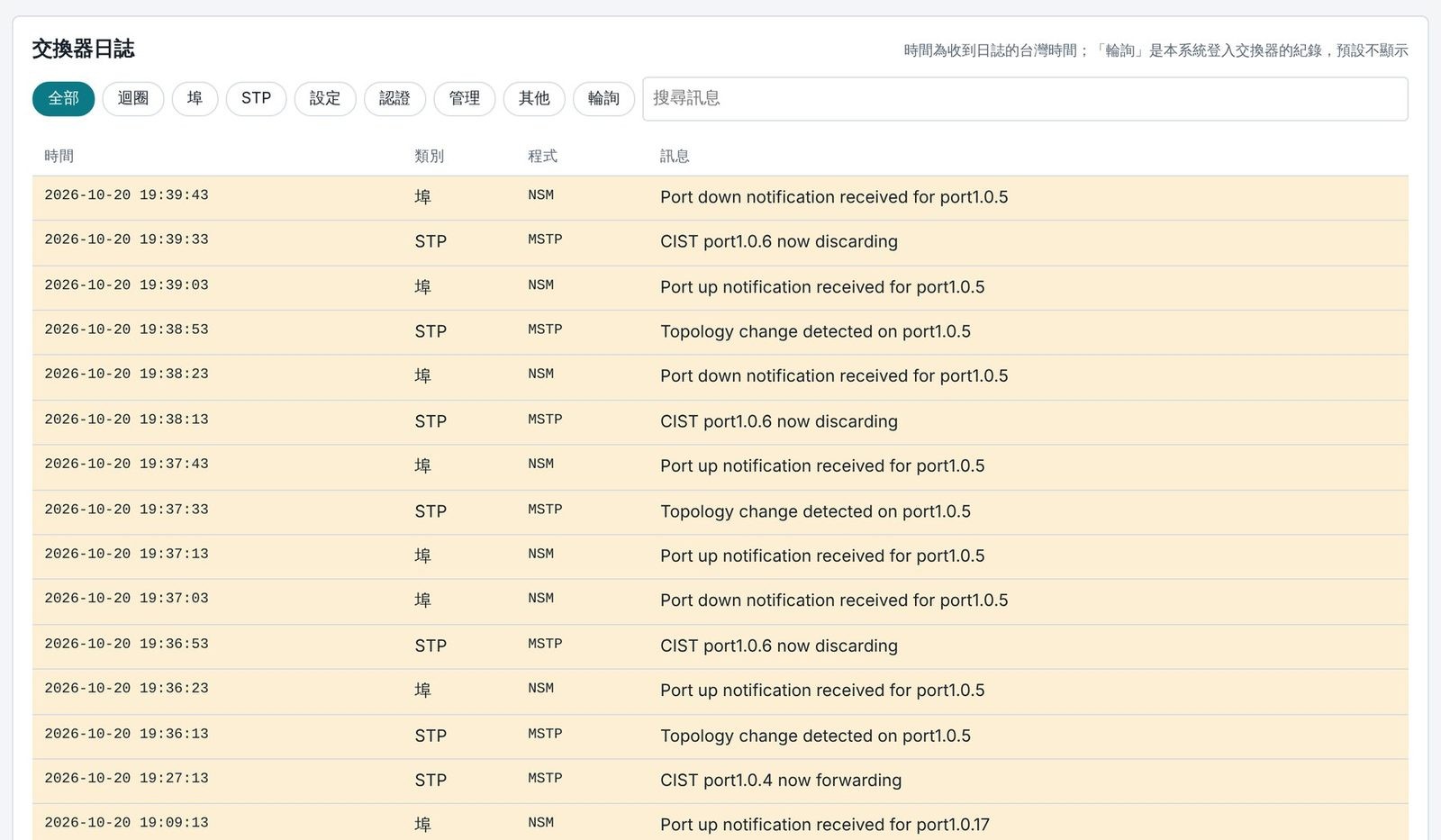Click the 類別 column header
The image size is (1441, 840).
coord(430,156)
